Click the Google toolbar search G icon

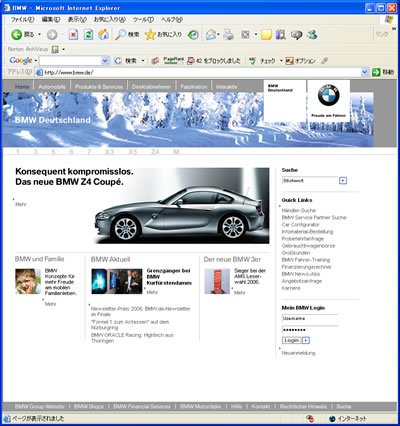[x=117, y=61]
